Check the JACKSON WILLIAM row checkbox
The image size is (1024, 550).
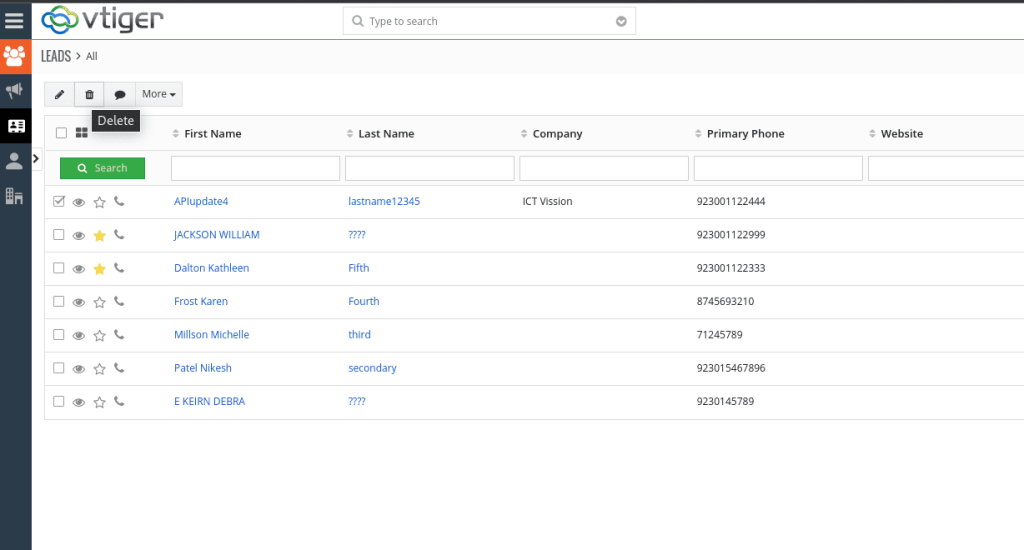point(59,235)
